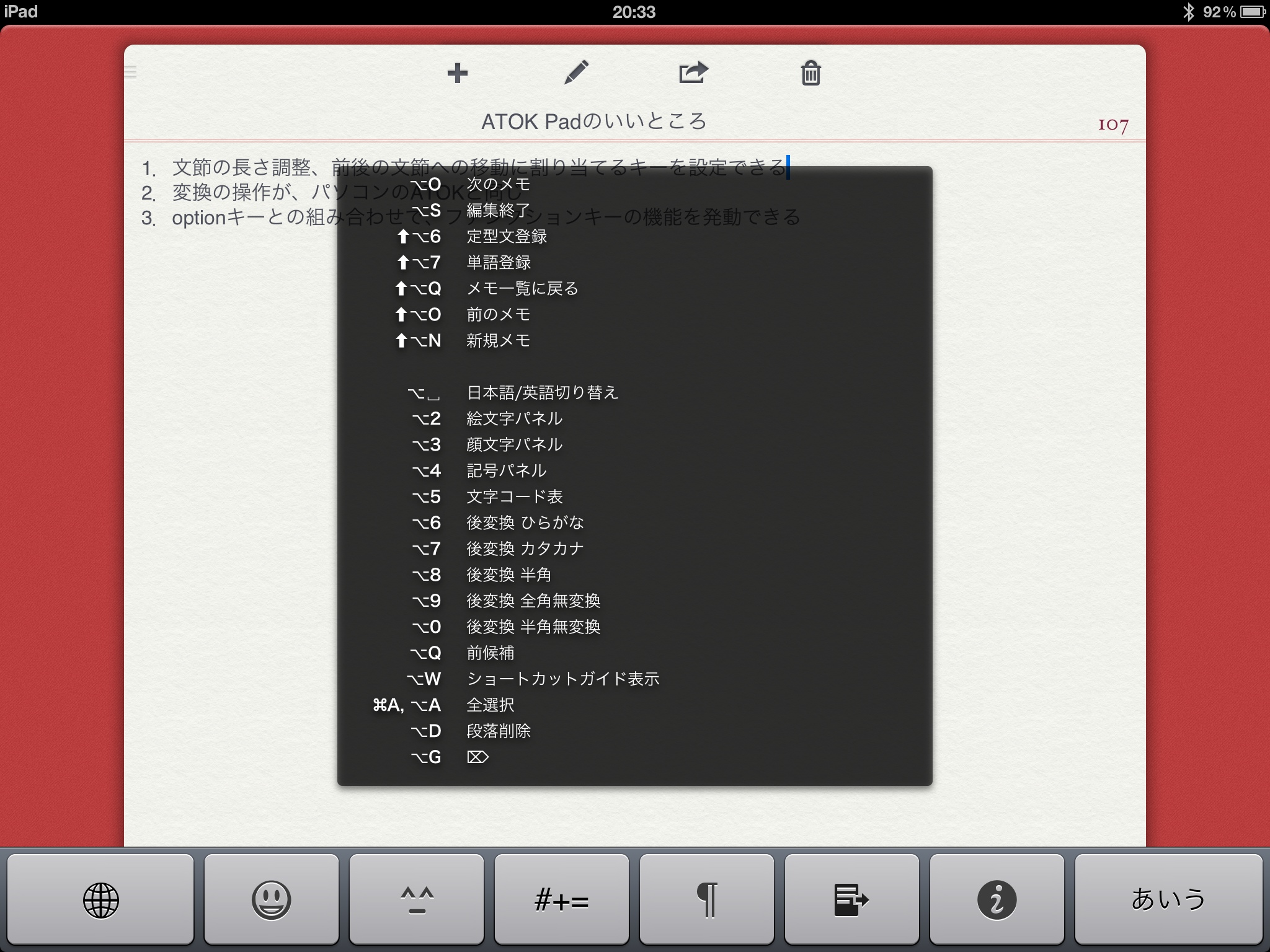Select the shortcut row 編集終了

point(635,210)
